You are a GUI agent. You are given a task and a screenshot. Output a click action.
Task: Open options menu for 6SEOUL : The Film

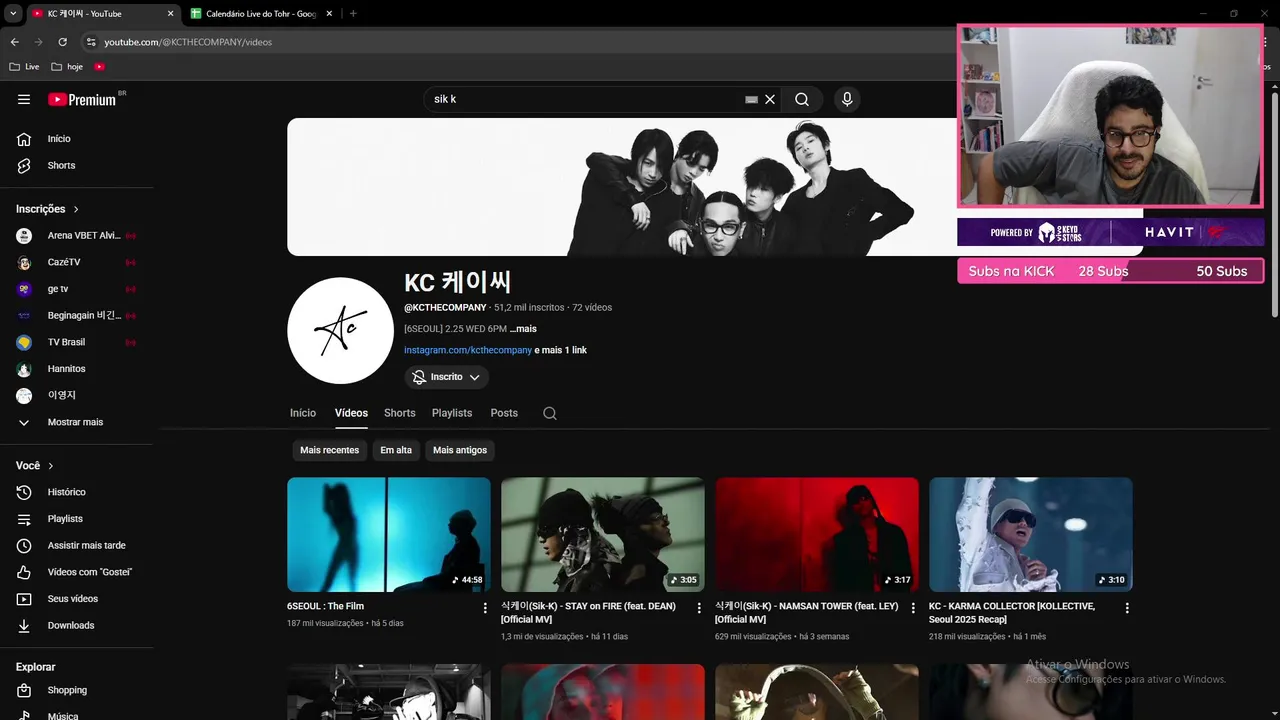[485, 608]
